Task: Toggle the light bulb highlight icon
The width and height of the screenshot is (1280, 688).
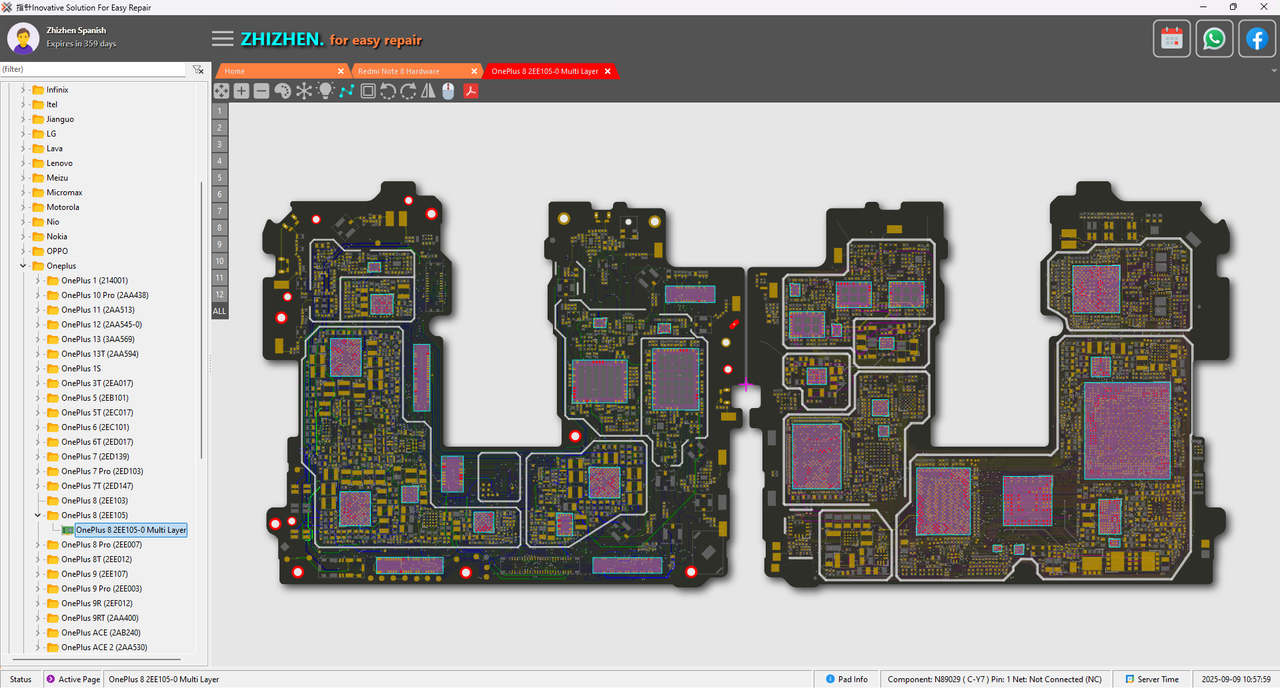Action: (x=325, y=91)
